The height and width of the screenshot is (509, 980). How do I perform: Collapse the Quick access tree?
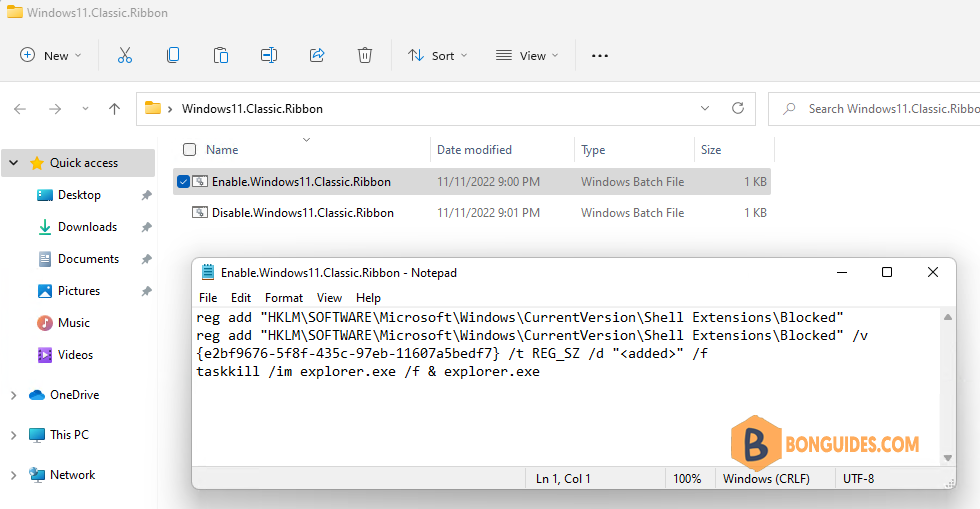[x=14, y=163]
